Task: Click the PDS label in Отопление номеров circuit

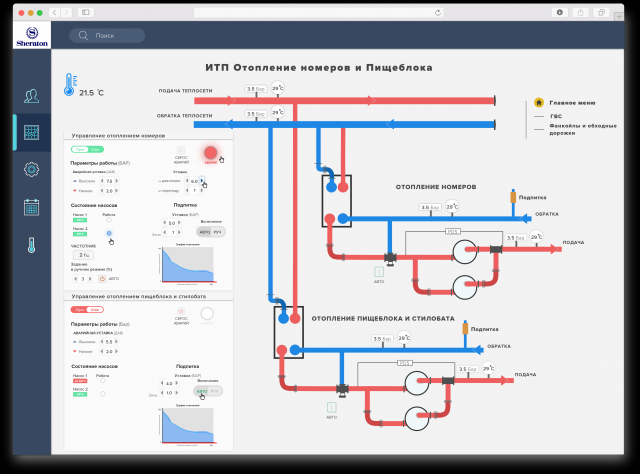Action: coord(452,231)
